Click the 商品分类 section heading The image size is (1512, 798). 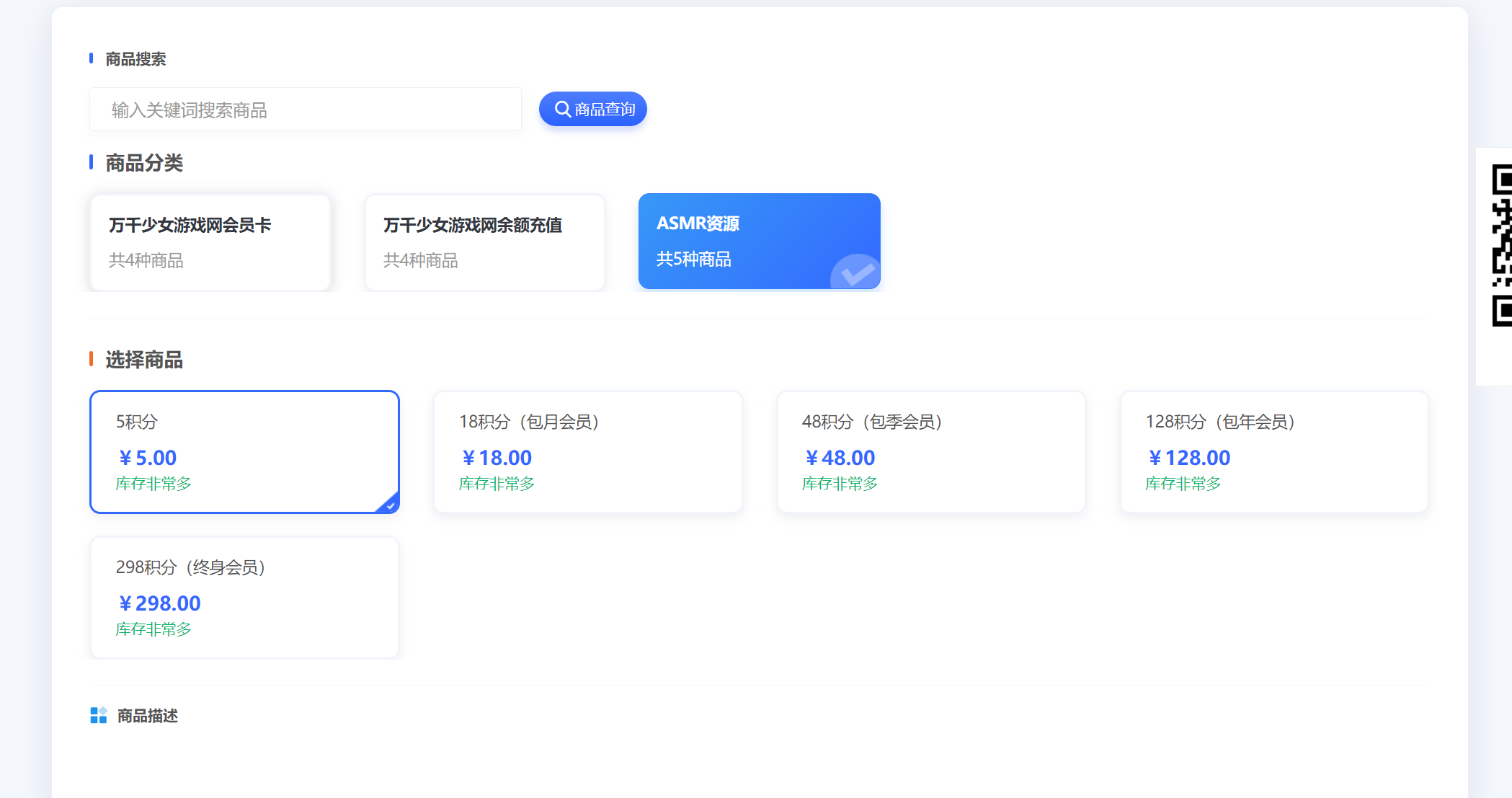[144, 163]
